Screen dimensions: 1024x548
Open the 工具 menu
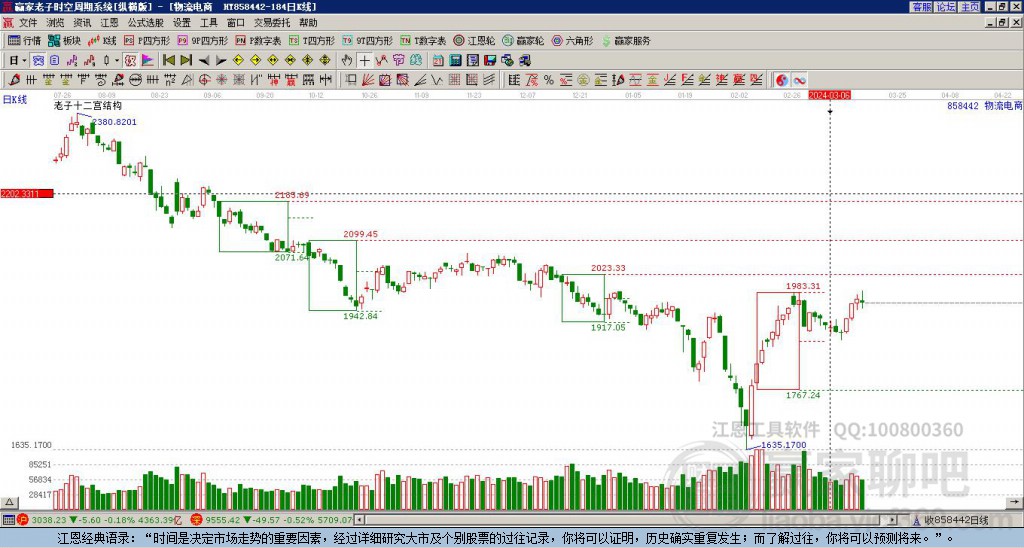(x=208, y=23)
